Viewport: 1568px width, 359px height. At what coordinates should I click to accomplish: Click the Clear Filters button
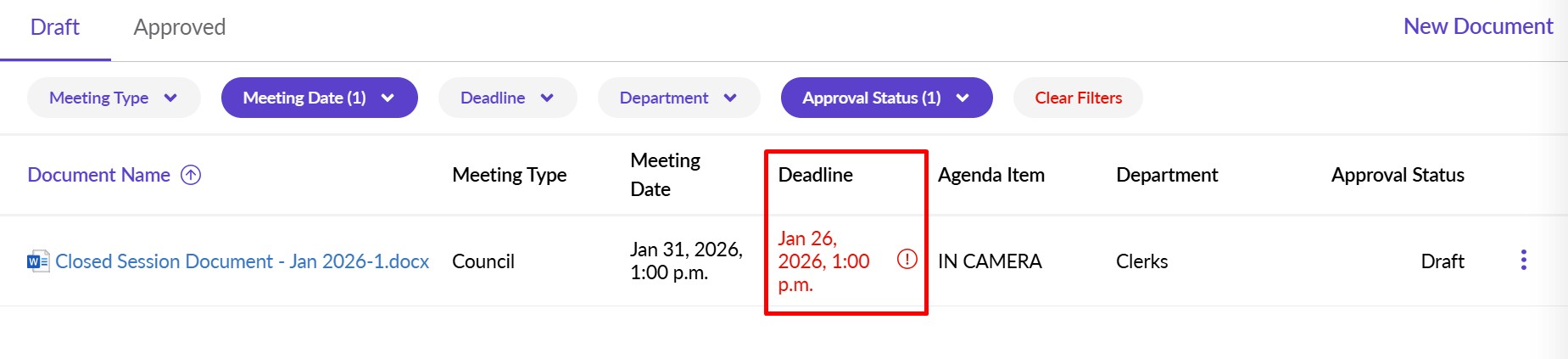tap(1078, 98)
